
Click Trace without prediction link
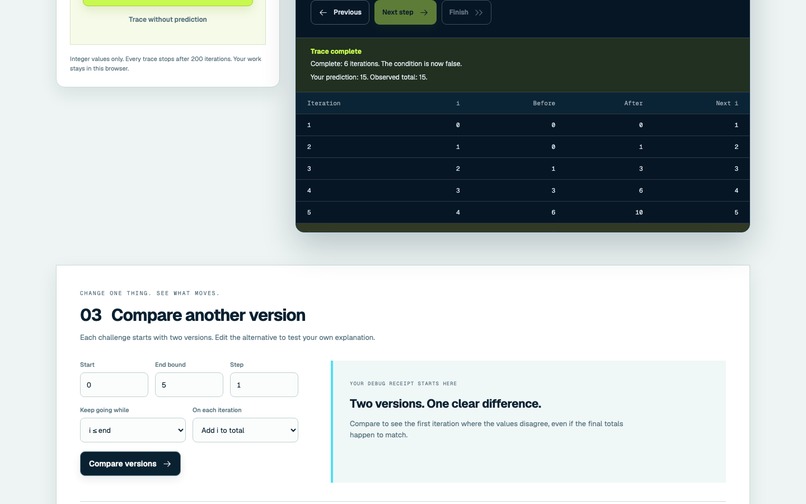point(168,20)
